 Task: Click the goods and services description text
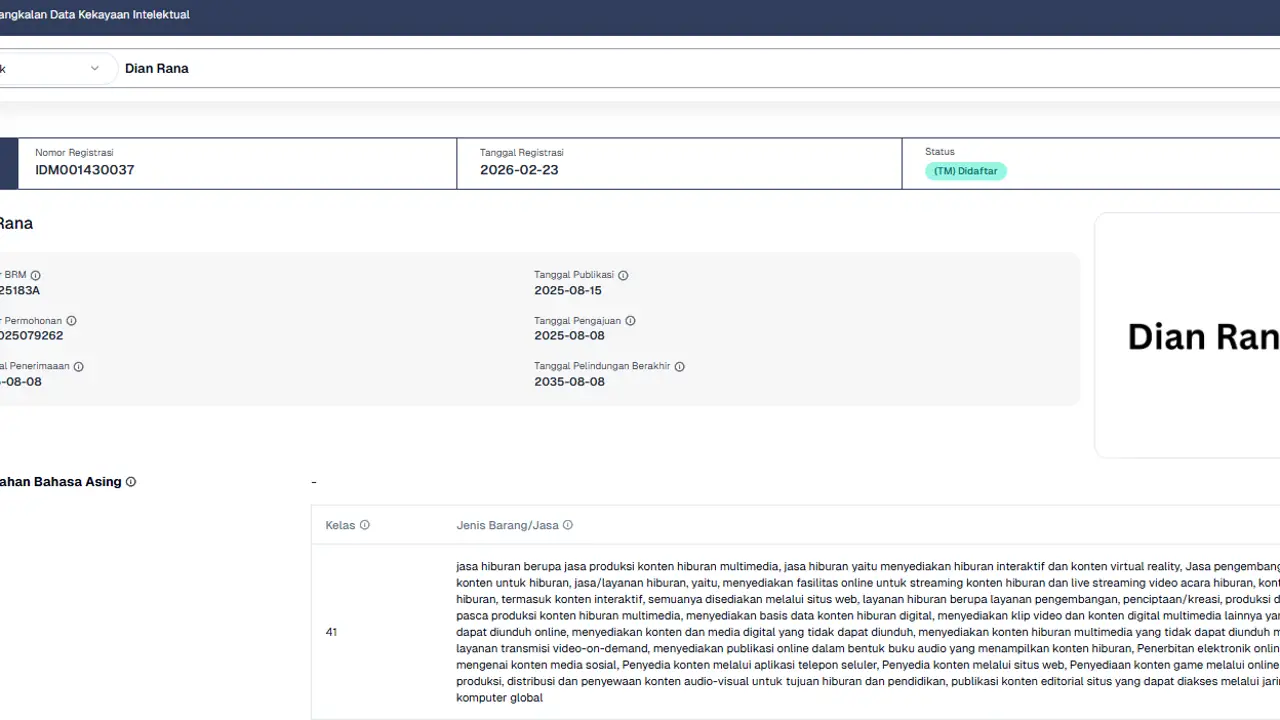tap(860, 632)
